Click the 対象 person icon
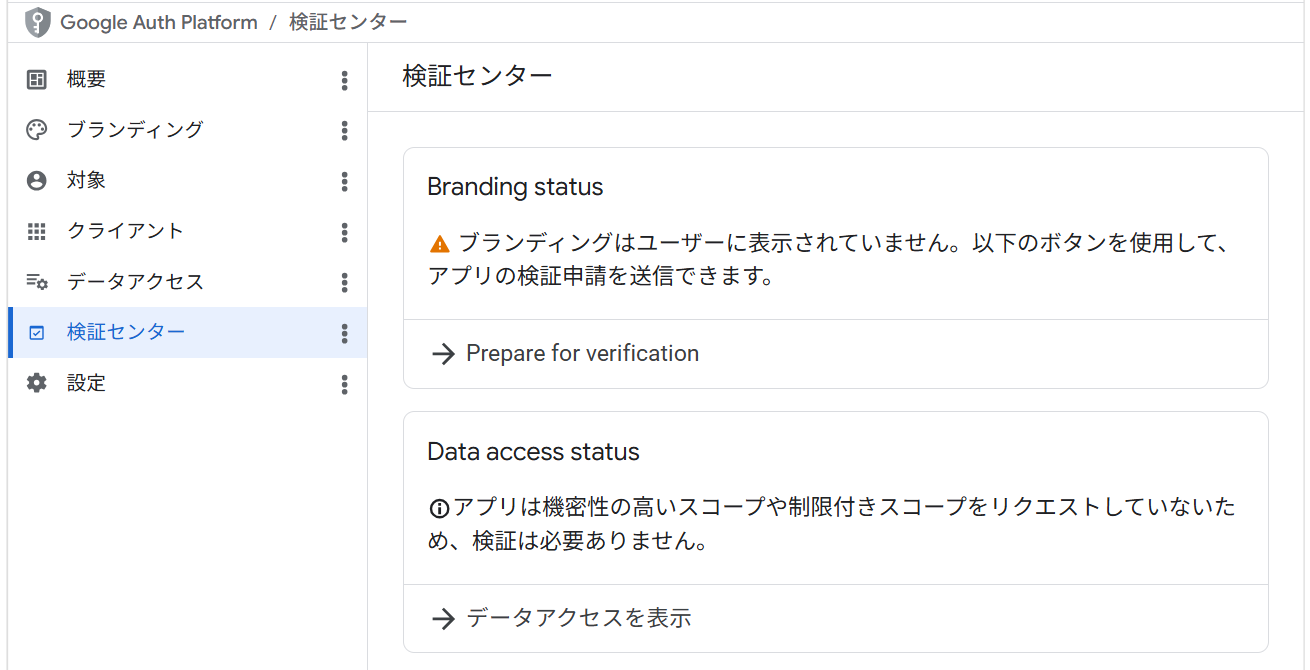 (37, 181)
